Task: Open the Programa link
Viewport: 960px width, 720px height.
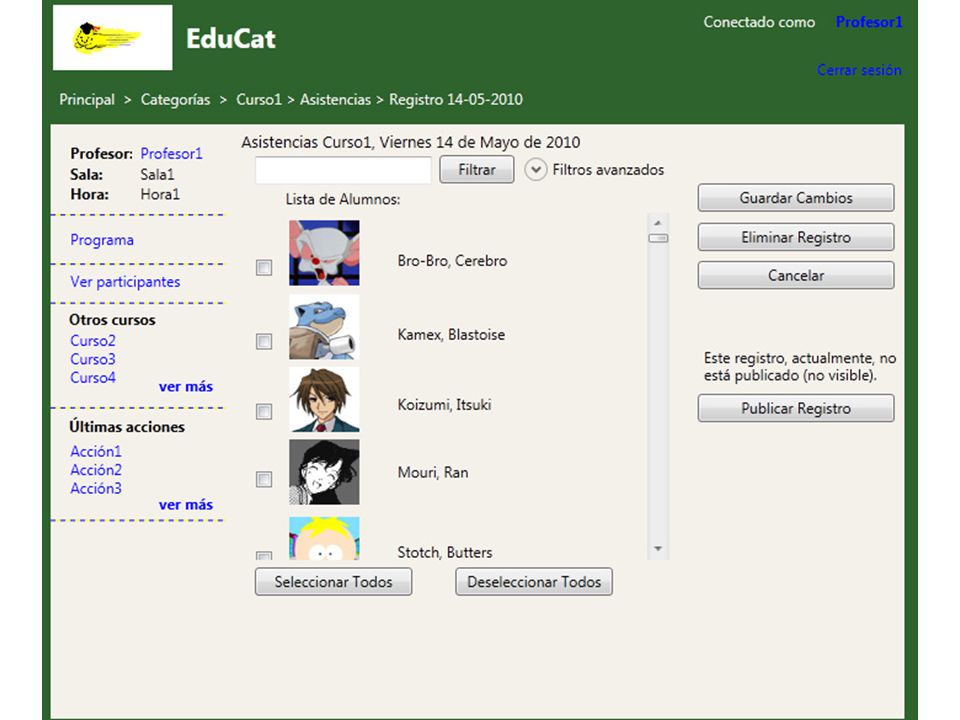Action: point(102,240)
